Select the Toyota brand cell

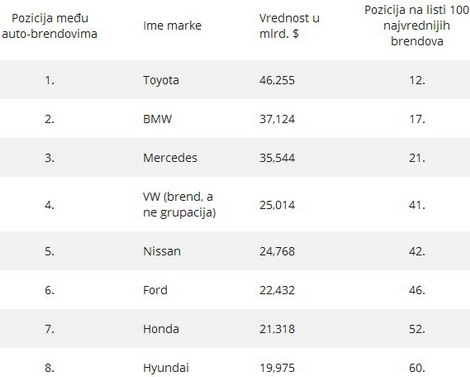coord(161,80)
